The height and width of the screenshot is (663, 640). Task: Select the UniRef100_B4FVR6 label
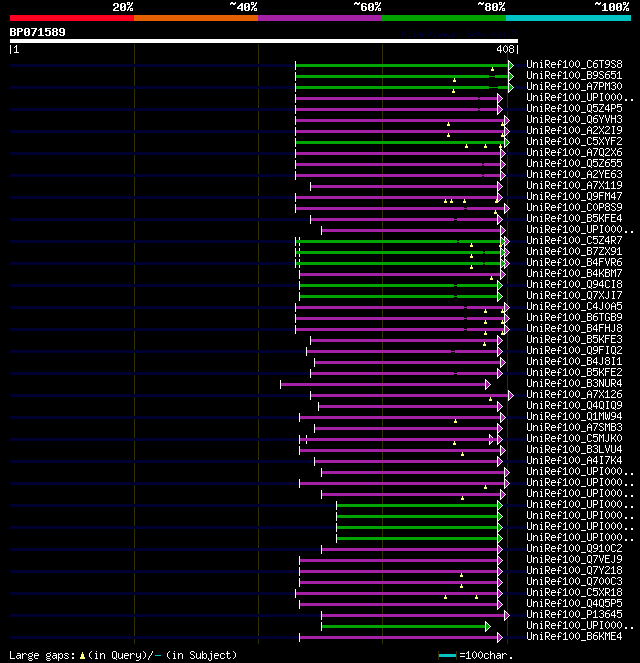pyautogui.click(x=574, y=262)
